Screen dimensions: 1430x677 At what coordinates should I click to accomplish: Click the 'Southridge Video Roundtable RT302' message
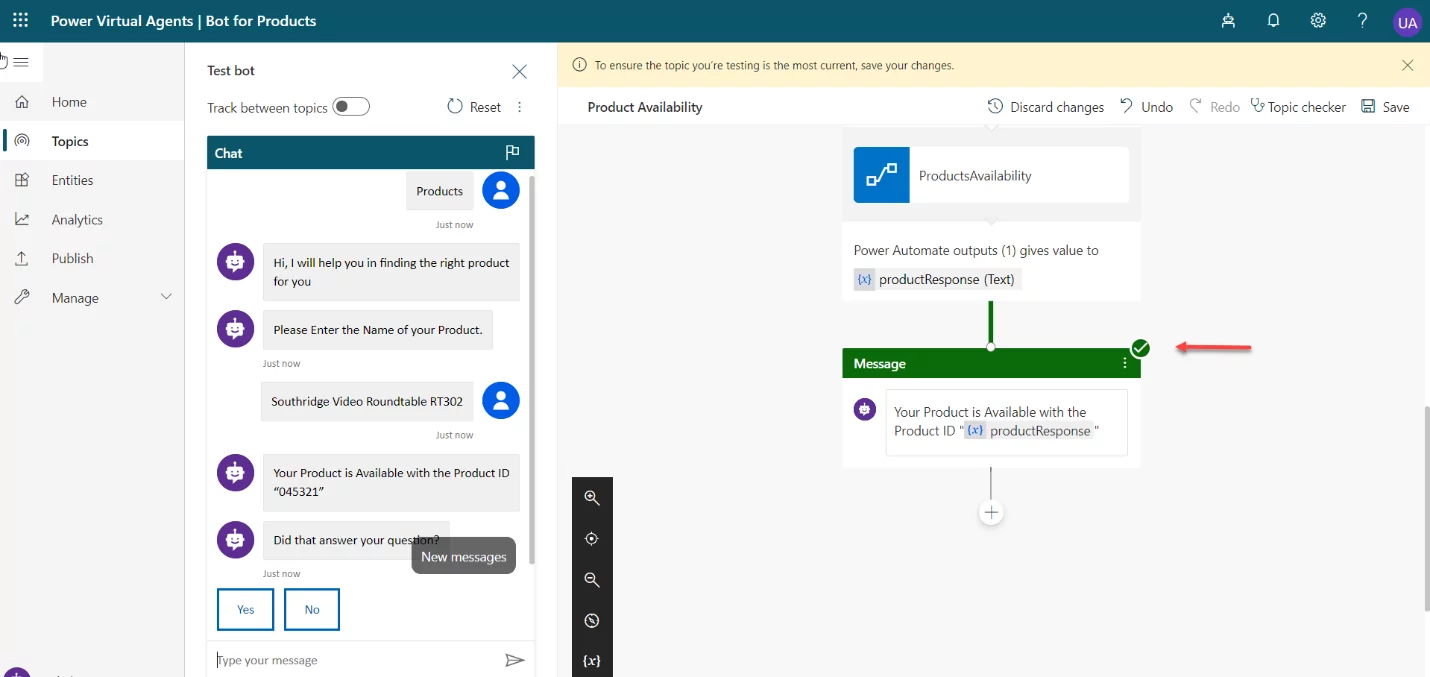point(367,401)
